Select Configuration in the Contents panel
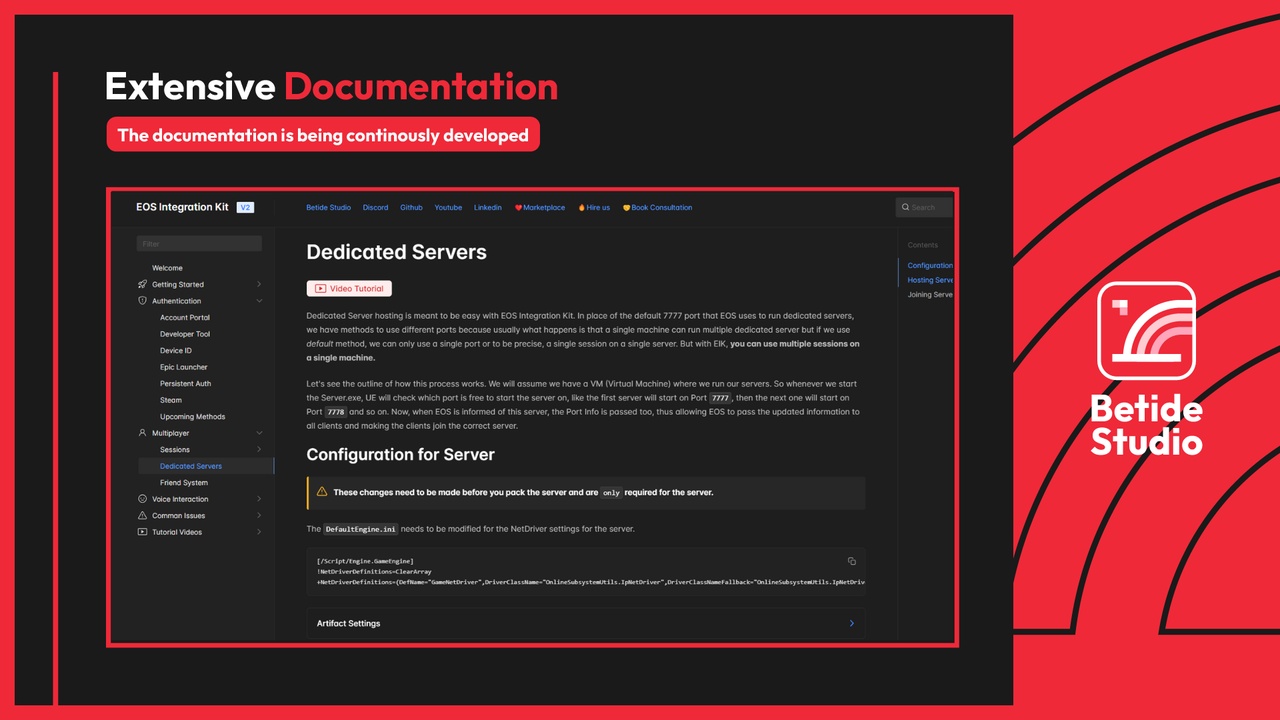The image size is (1280, 720). tap(929, 265)
